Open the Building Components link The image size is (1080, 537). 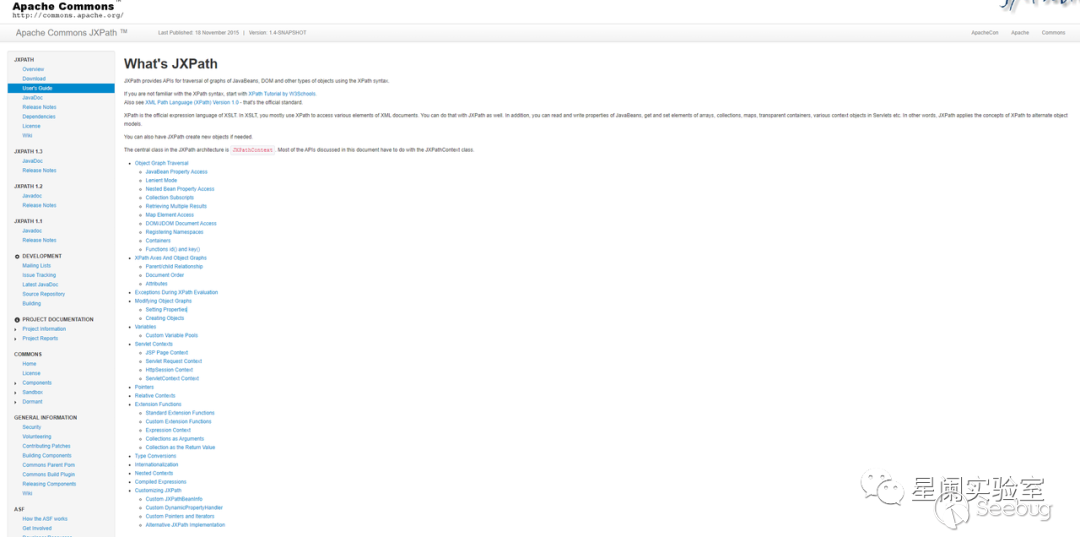click(47, 456)
